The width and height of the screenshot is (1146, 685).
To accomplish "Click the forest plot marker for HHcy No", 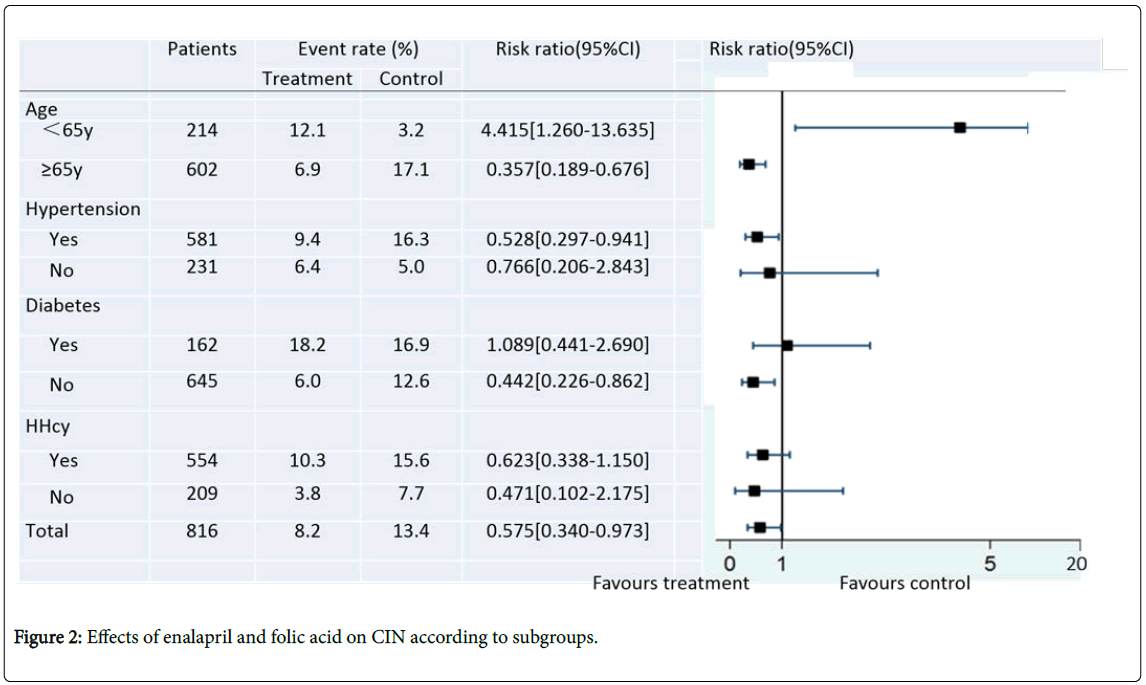I will click(754, 491).
